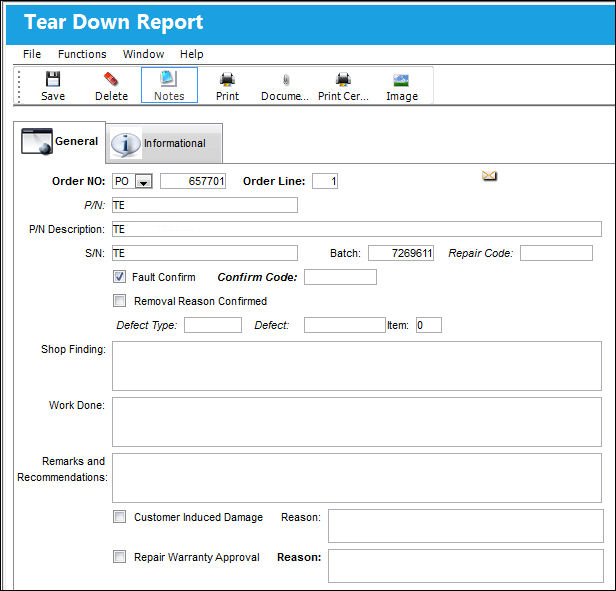Click the order number field 657701

pos(193,181)
